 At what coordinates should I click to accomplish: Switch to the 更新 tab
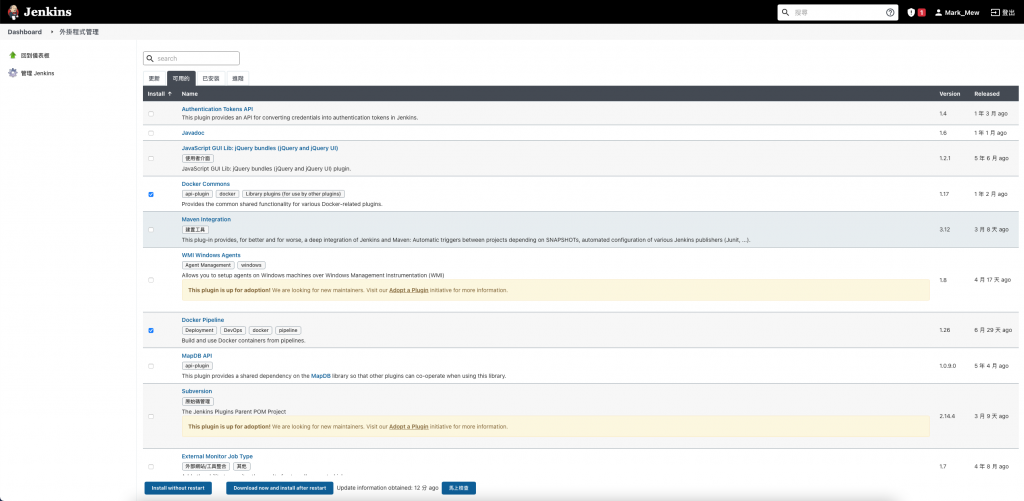154,78
